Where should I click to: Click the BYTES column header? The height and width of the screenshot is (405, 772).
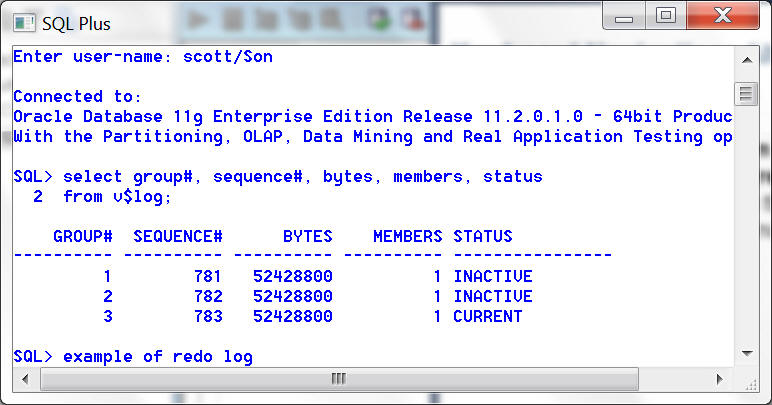308,237
